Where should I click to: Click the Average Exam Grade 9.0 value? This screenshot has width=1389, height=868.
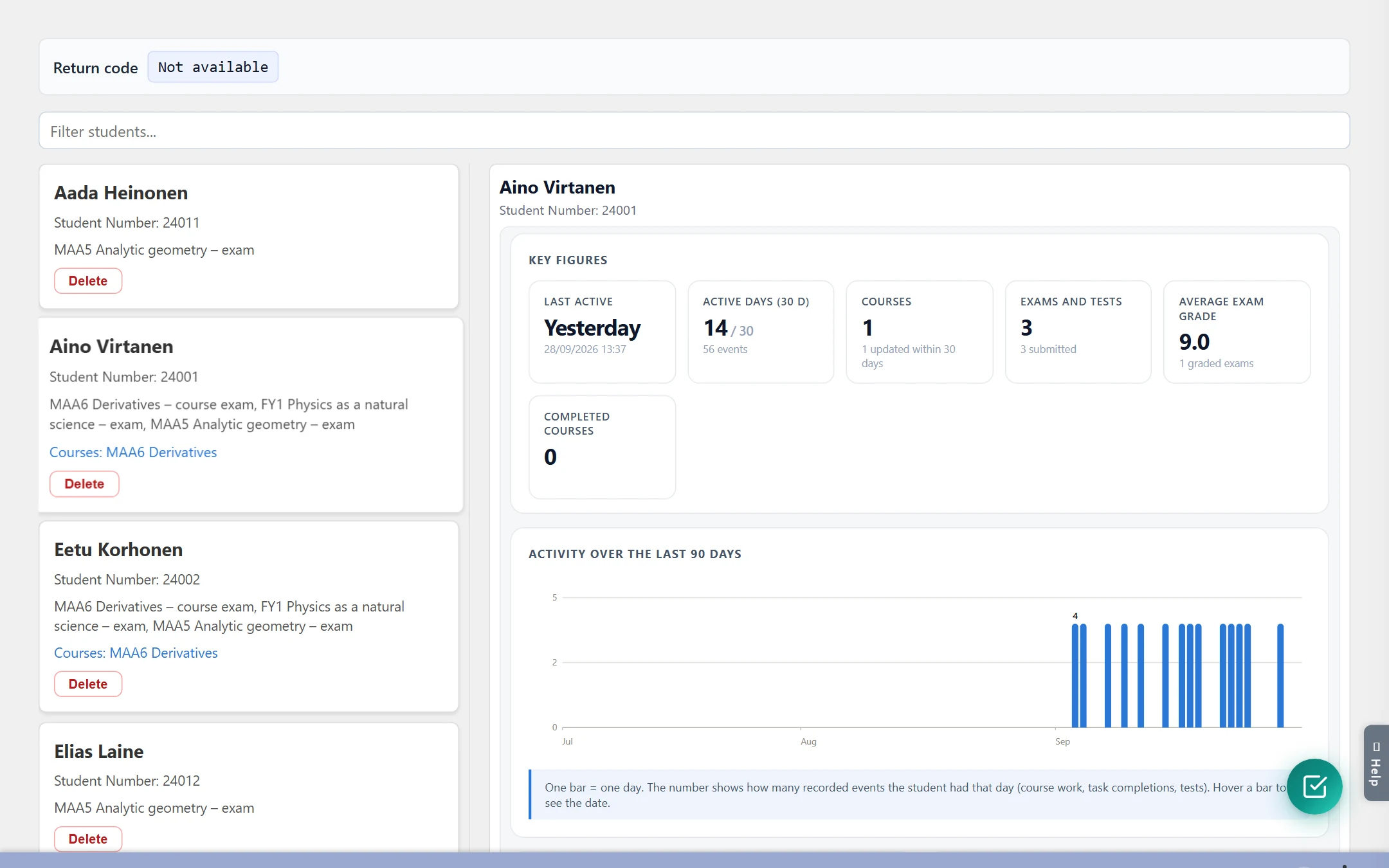coord(1194,342)
